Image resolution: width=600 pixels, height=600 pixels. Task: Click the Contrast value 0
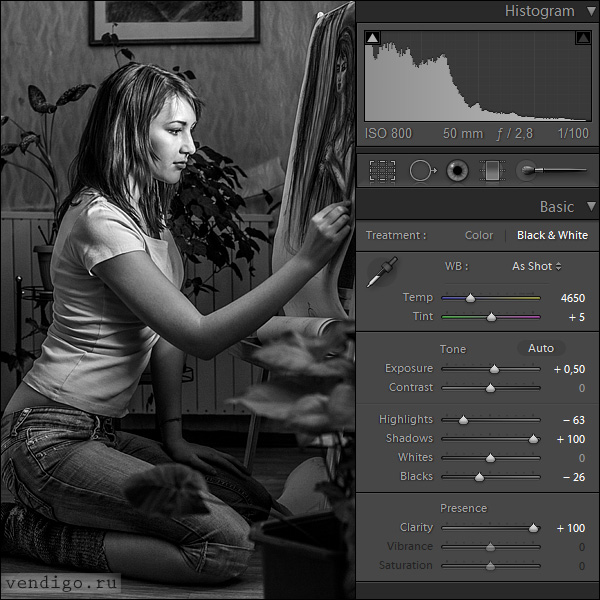(x=582, y=388)
